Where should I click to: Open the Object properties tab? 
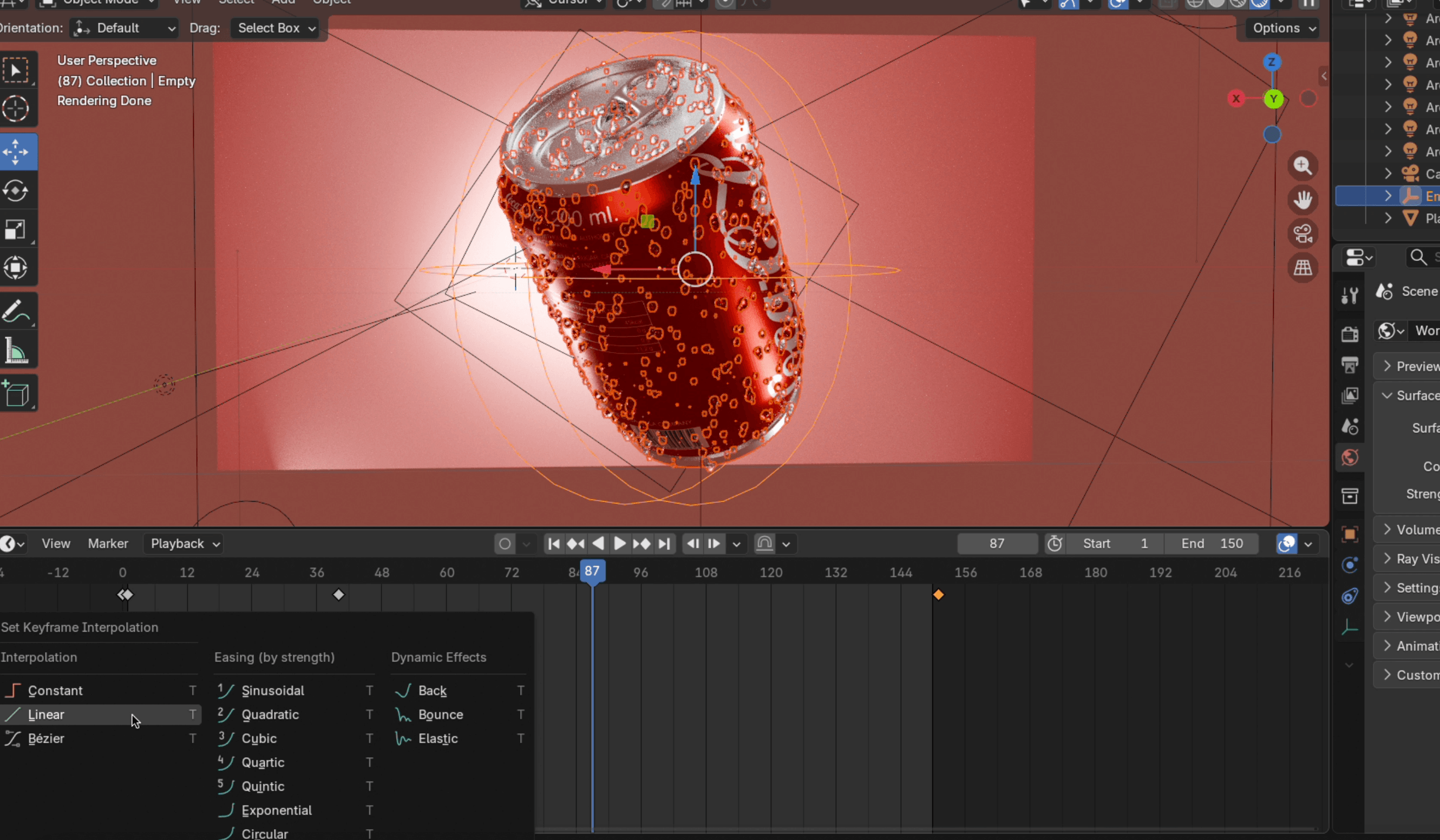(1350, 534)
